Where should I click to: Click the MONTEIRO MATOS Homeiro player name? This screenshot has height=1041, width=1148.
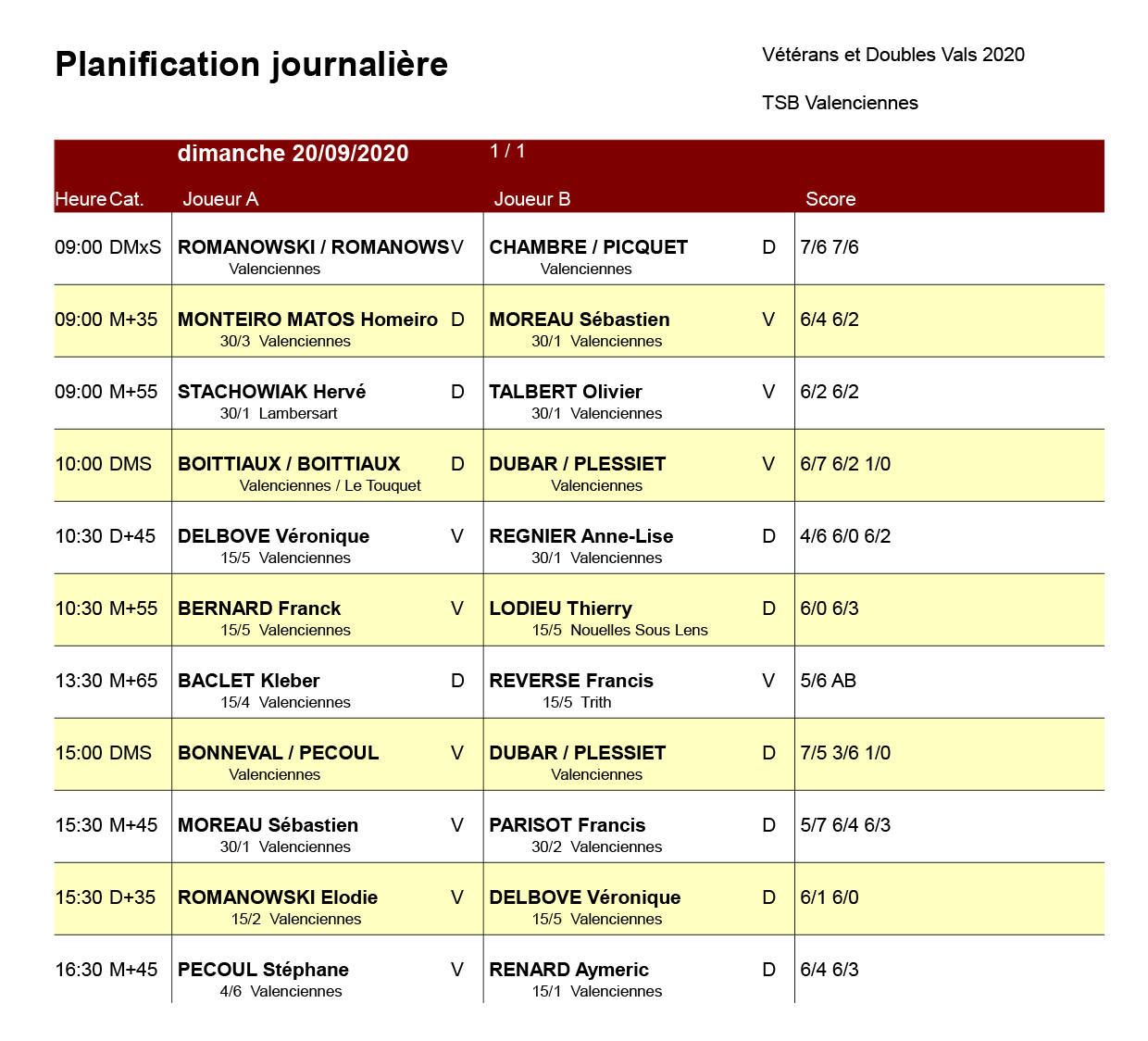(x=307, y=320)
